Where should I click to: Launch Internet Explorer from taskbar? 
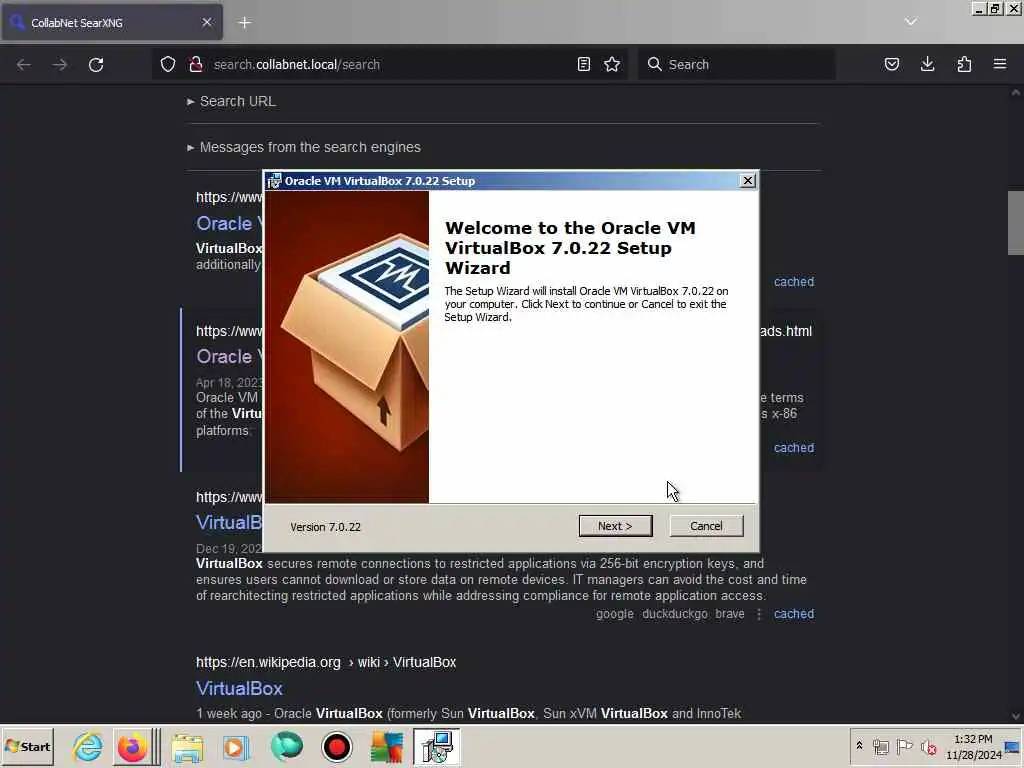pyautogui.click(x=88, y=747)
